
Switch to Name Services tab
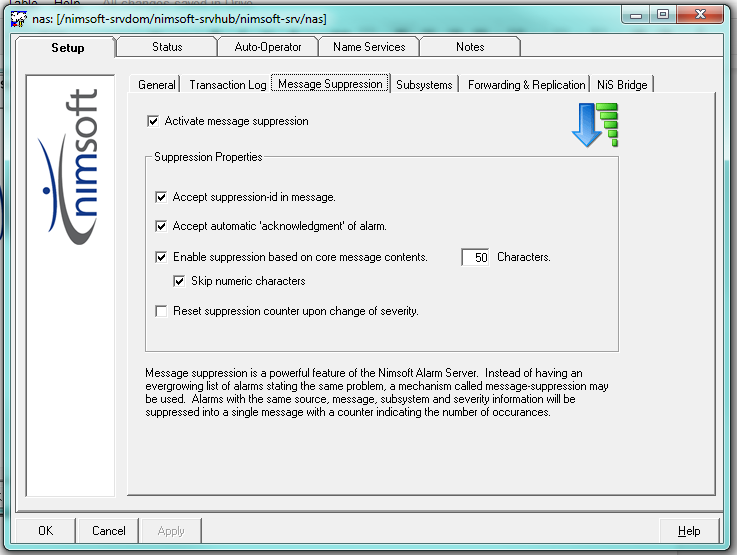coord(369,47)
